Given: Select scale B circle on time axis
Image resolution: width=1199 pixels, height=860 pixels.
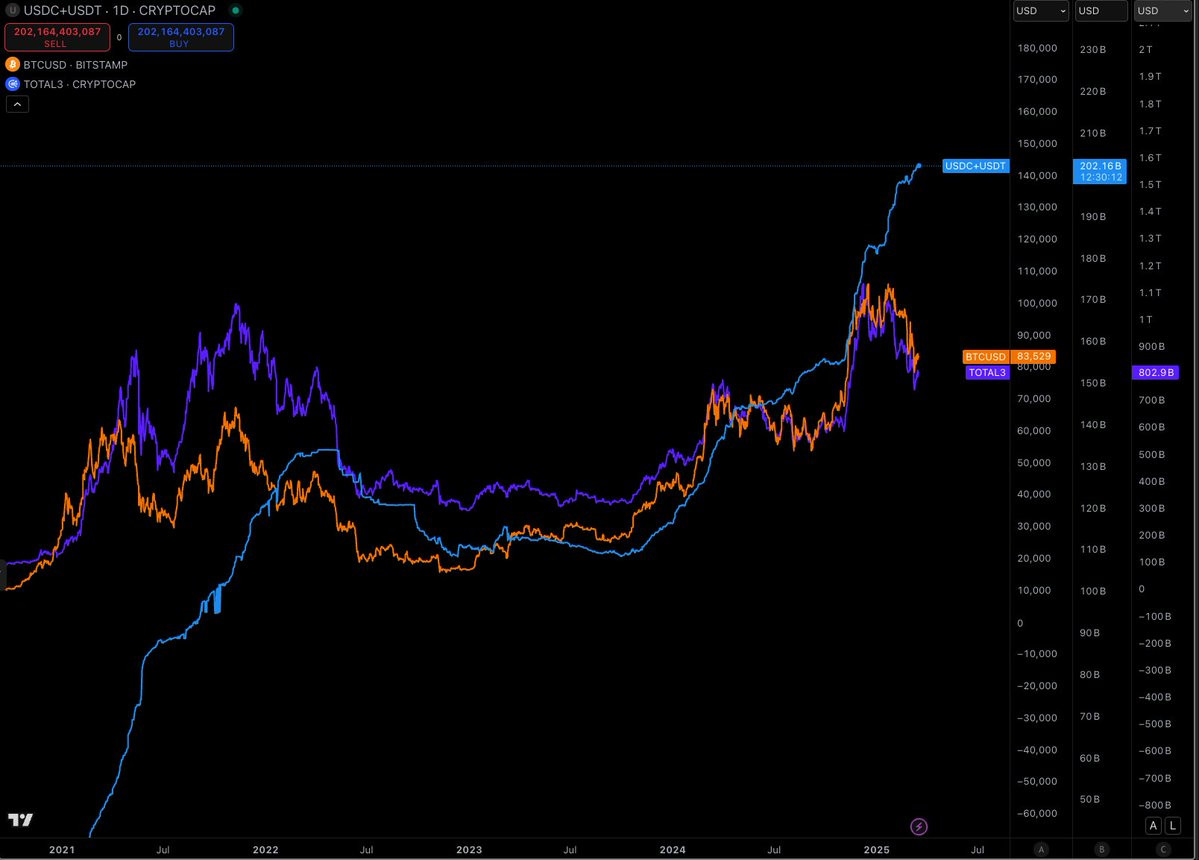Looking at the screenshot, I should click(x=1102, y=849).
